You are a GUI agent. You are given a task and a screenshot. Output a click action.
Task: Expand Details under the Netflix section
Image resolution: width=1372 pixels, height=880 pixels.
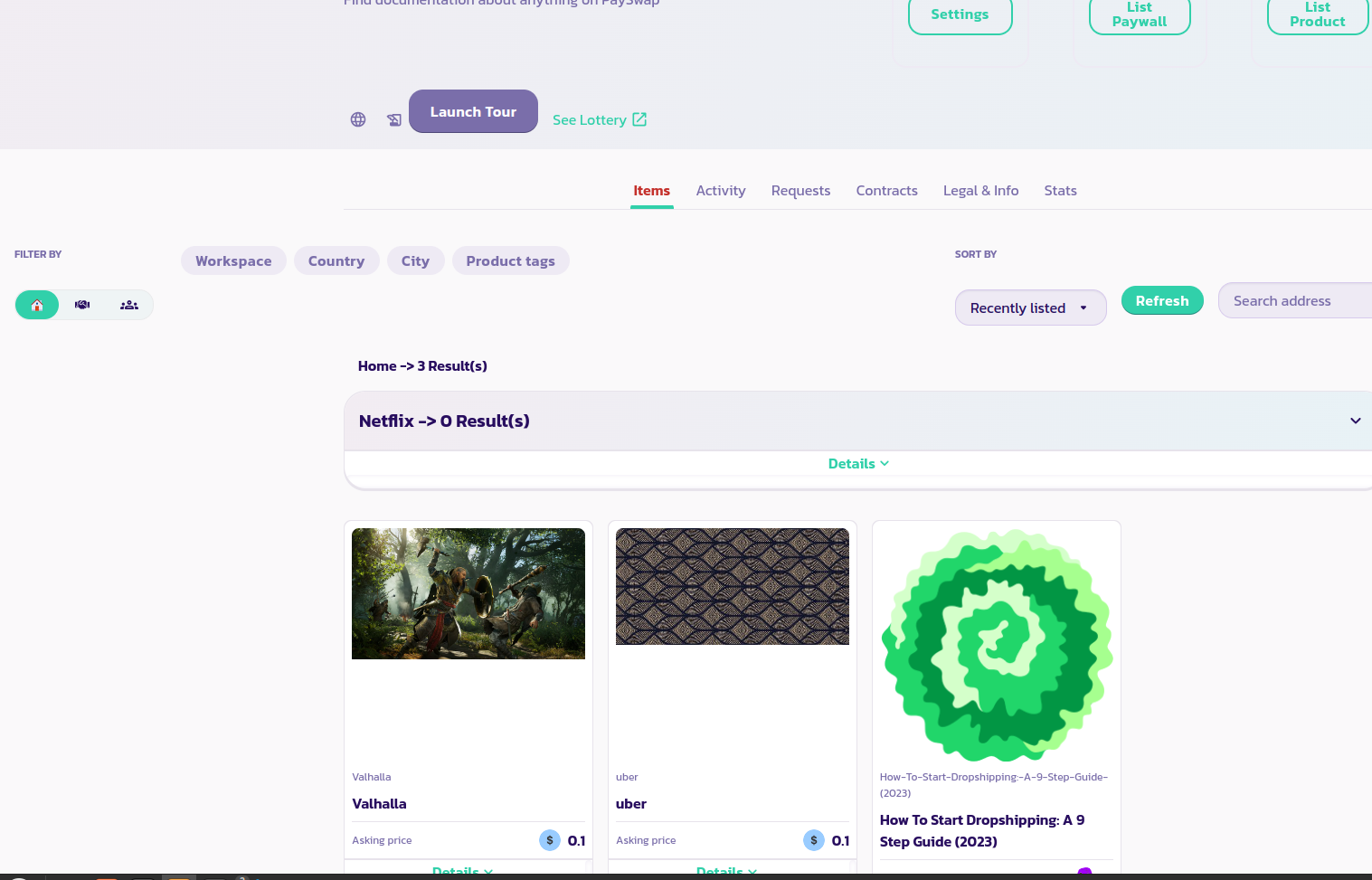tap(857, 464)
